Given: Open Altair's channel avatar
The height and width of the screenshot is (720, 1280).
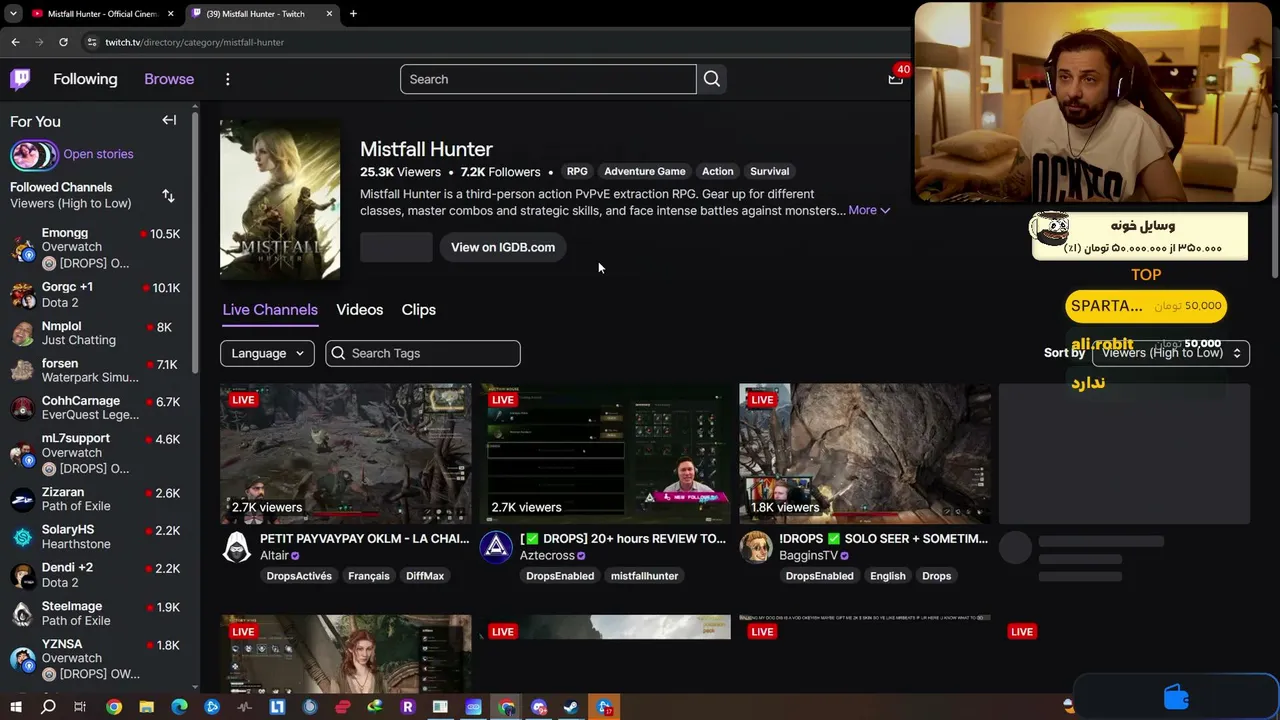Looking at the screenshot, I should [237, 547].
